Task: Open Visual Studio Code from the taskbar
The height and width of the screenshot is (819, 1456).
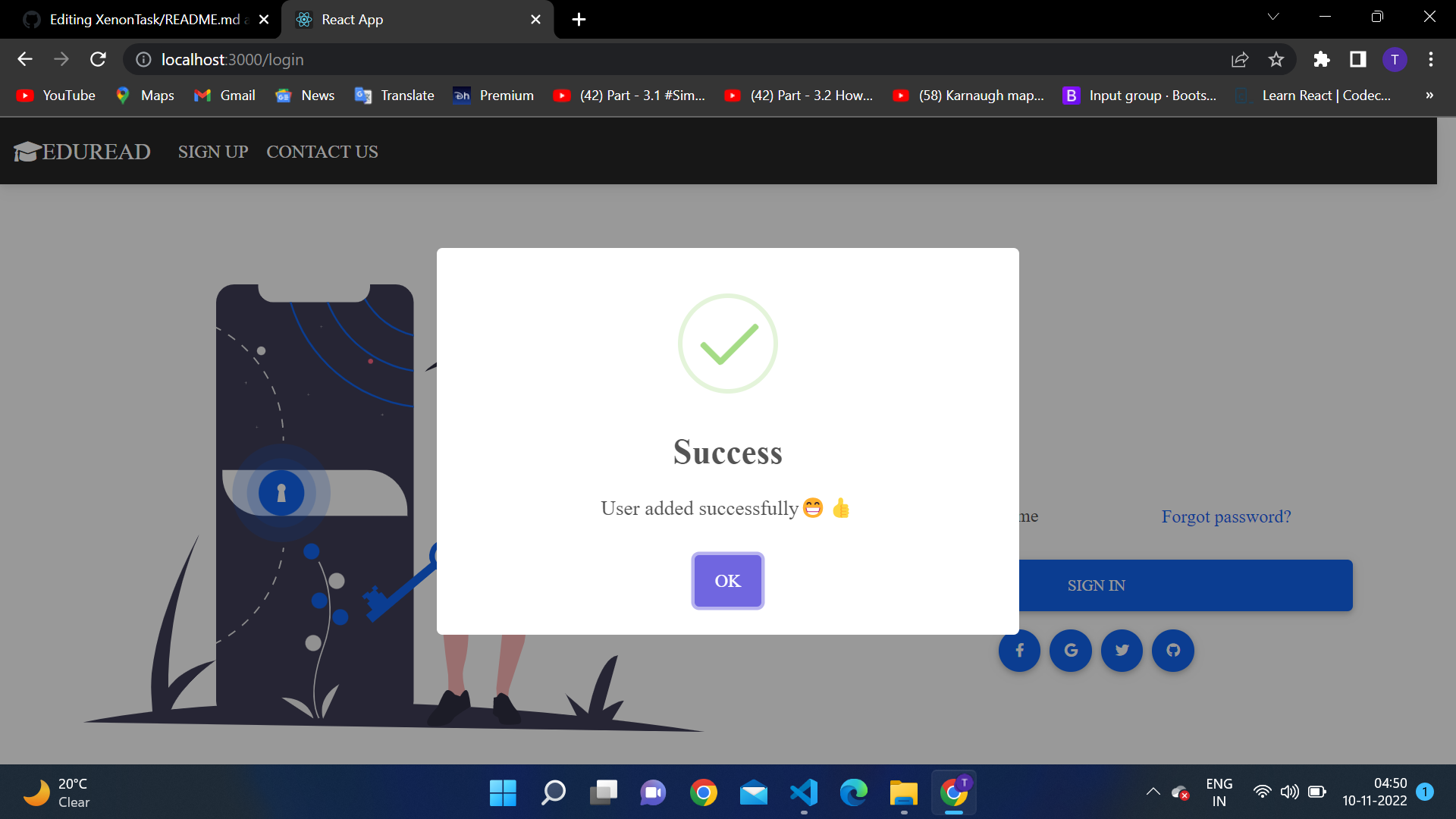Action: pyautogui.click(x=804, y=793)
